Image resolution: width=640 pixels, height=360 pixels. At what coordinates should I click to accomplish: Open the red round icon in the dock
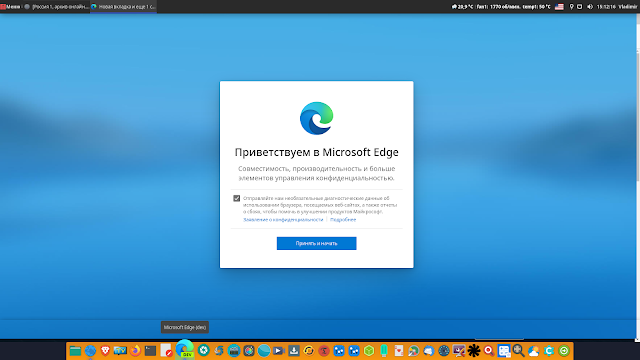point(324,351)
